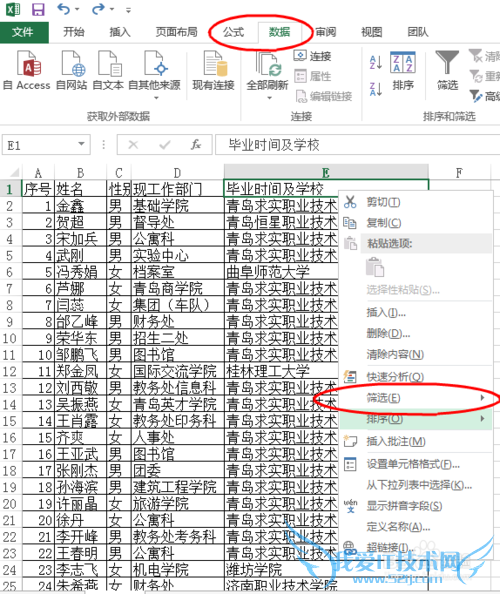Image resolution: width=500 pixels, height=594 pixels.
Task: Choose 清除内容(N) from context menu
Action: 417,355
